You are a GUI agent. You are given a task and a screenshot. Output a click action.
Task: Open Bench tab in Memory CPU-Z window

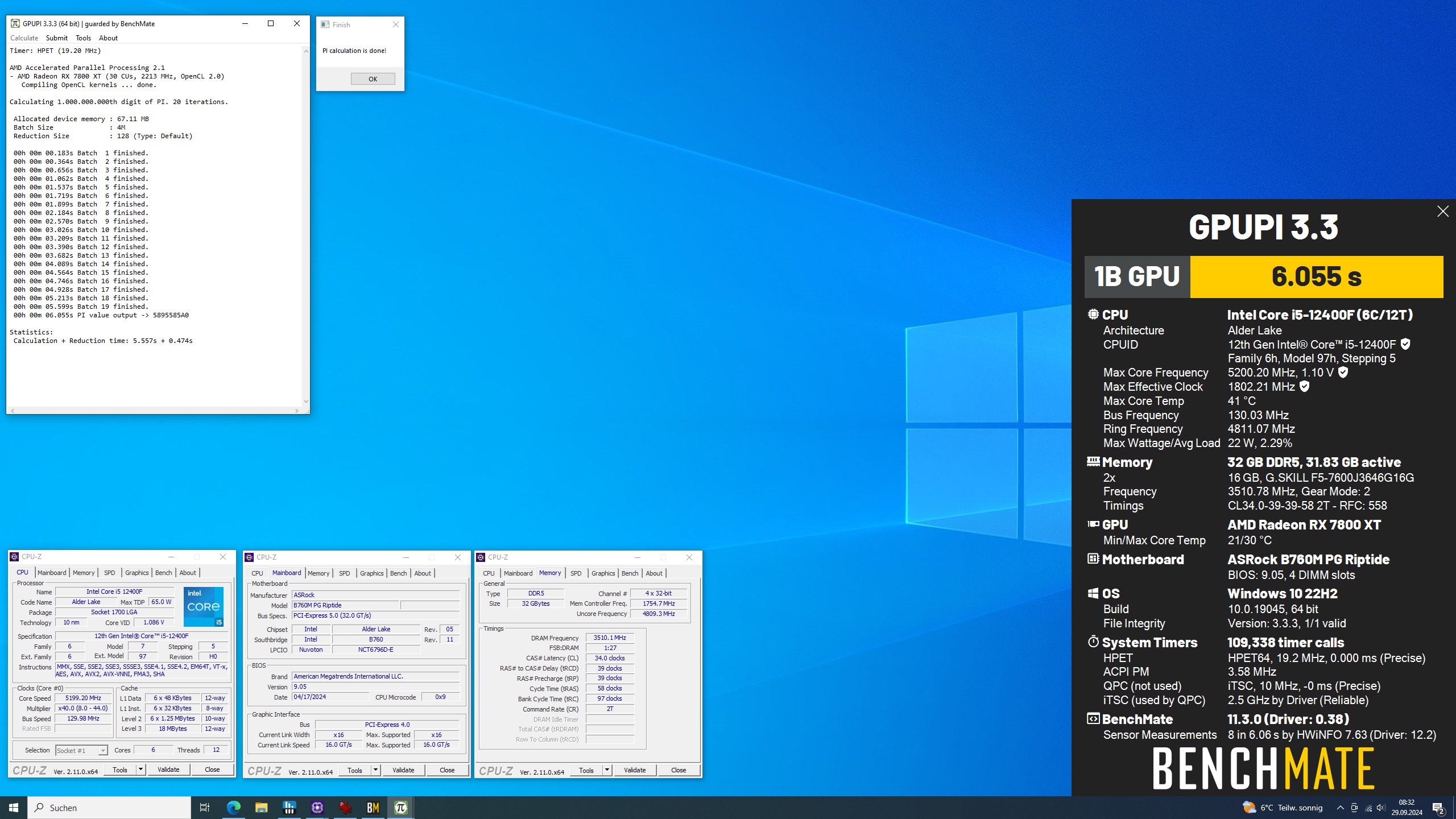click(x=630, y=573)
